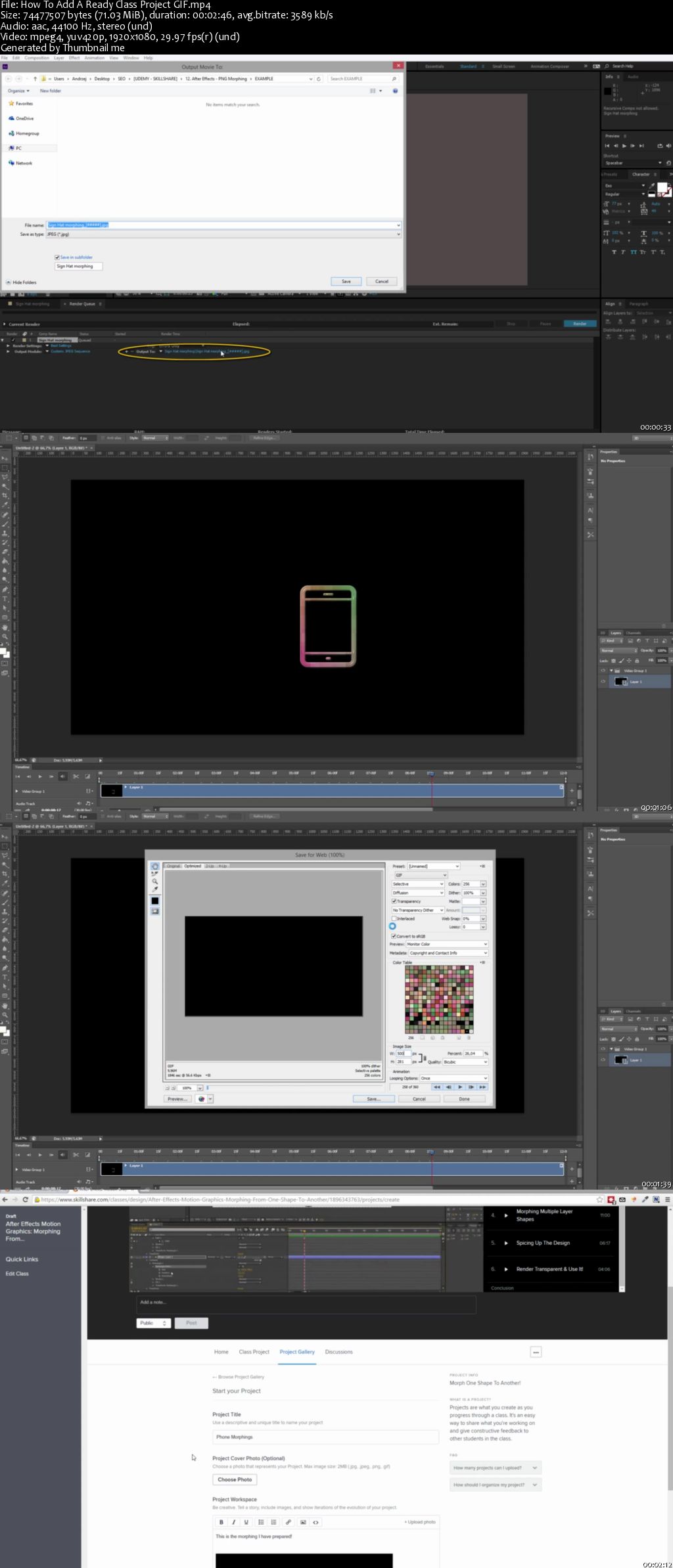Viewport: 673px width, 1568px height.
Task: Open Public visibility dropdown on Skillshare
Action: click(x=154, y=1323)
